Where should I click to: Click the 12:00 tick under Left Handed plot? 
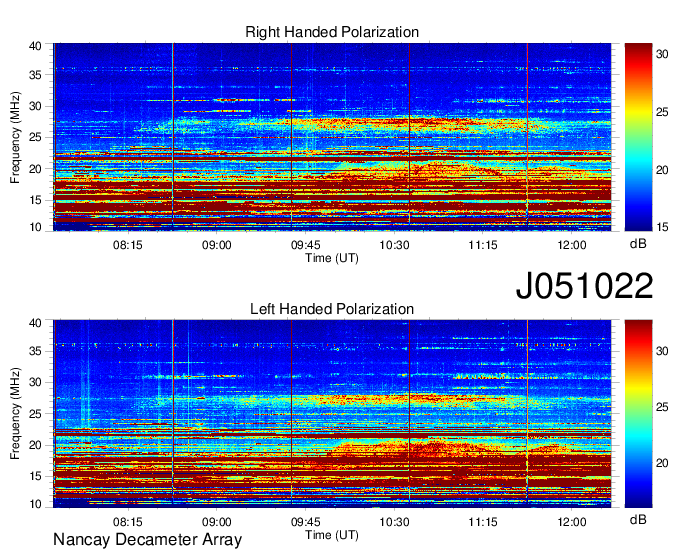tap(572, 522)
